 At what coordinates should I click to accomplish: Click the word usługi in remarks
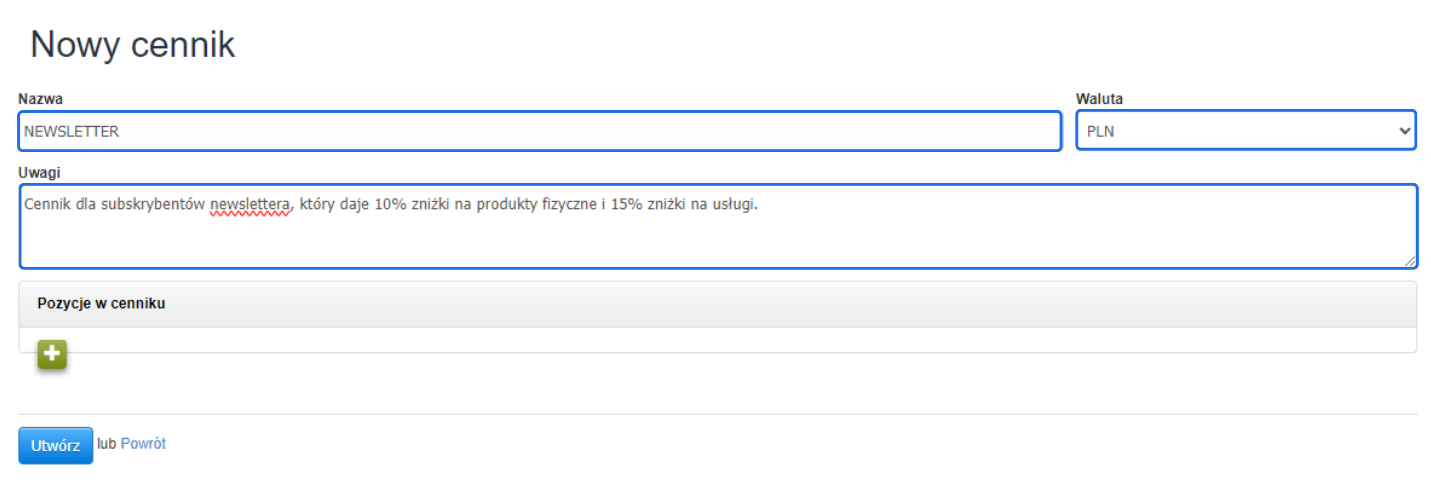pos(733,205)
